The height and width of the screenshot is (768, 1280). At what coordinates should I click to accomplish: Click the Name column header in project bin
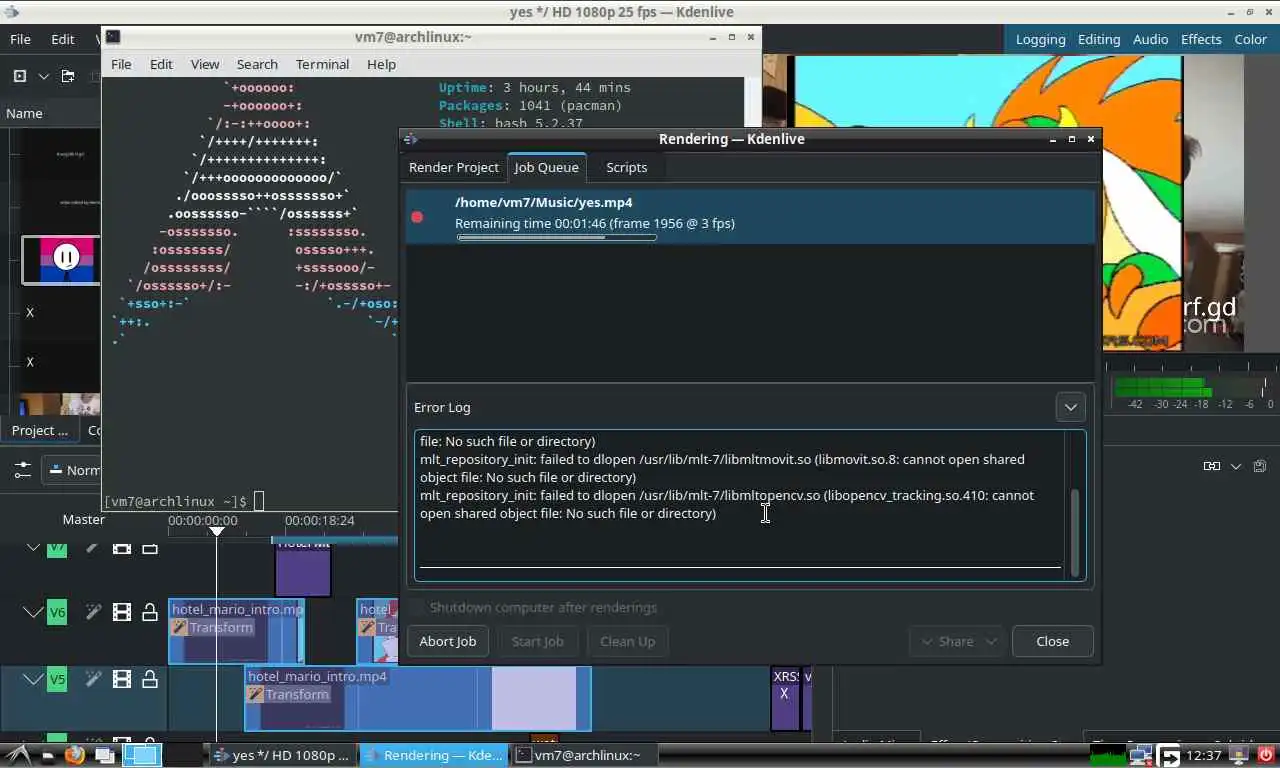24,113
